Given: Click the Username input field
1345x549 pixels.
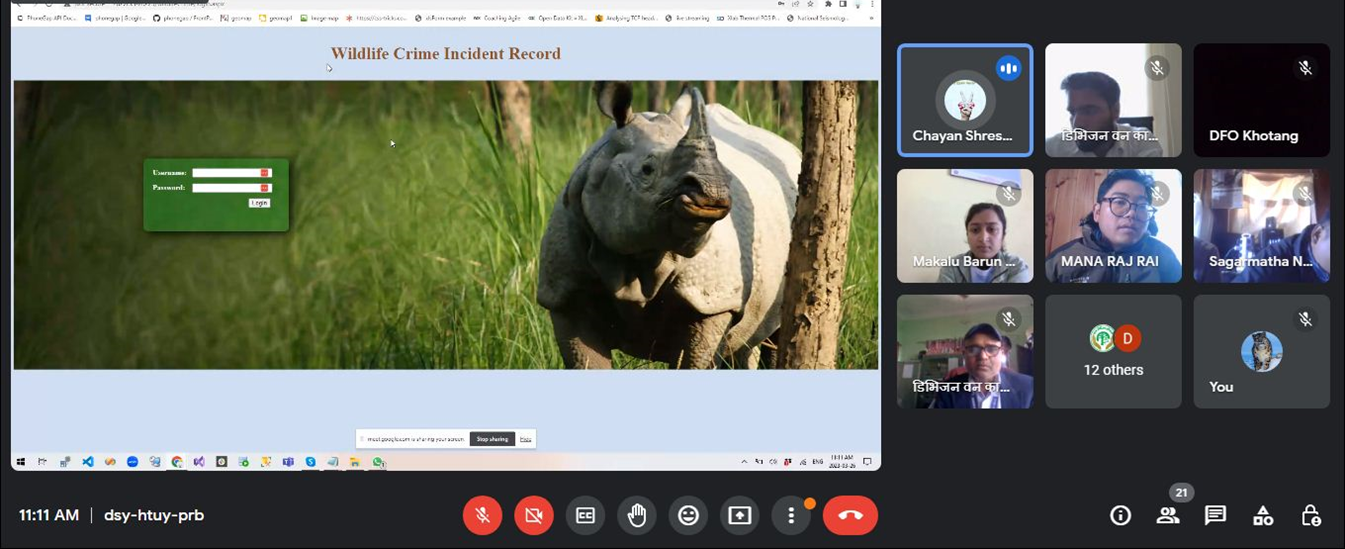Looking at the screenshot, I should [229, 173].
